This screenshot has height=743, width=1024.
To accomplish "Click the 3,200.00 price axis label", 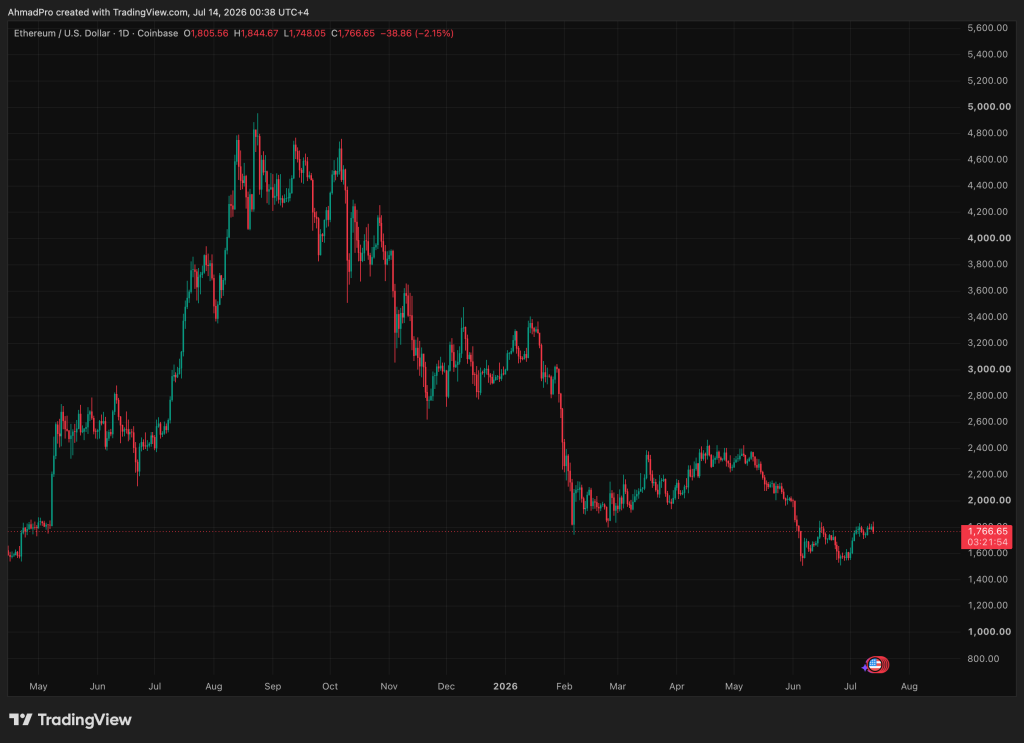I will pyautogui.click(x=987, y=343).
